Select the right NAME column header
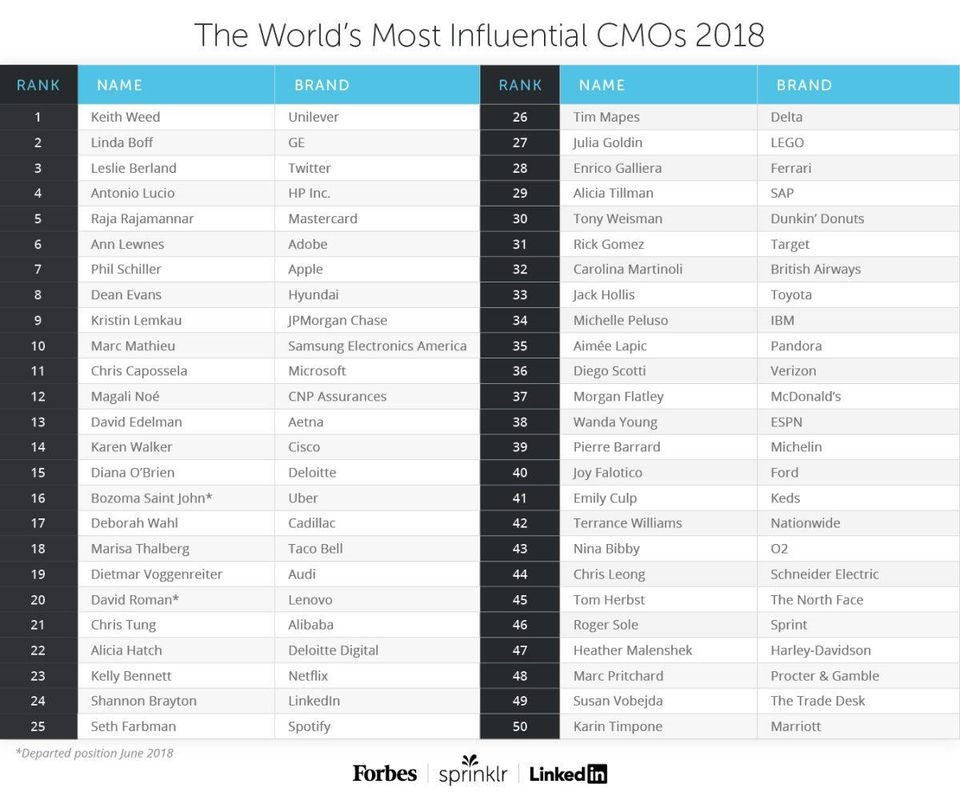This screenshot has width=960, height=800. 658,85
